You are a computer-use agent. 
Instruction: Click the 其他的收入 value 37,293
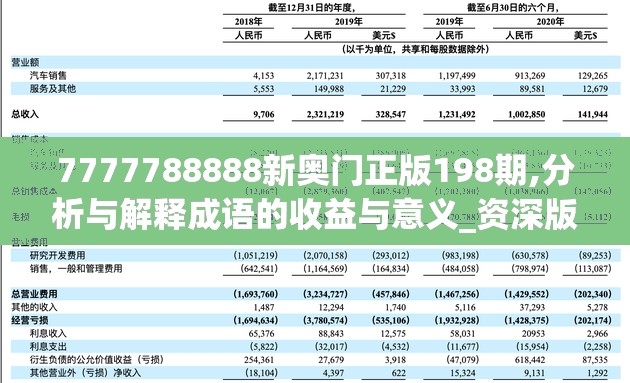click(x=532, y=307)
